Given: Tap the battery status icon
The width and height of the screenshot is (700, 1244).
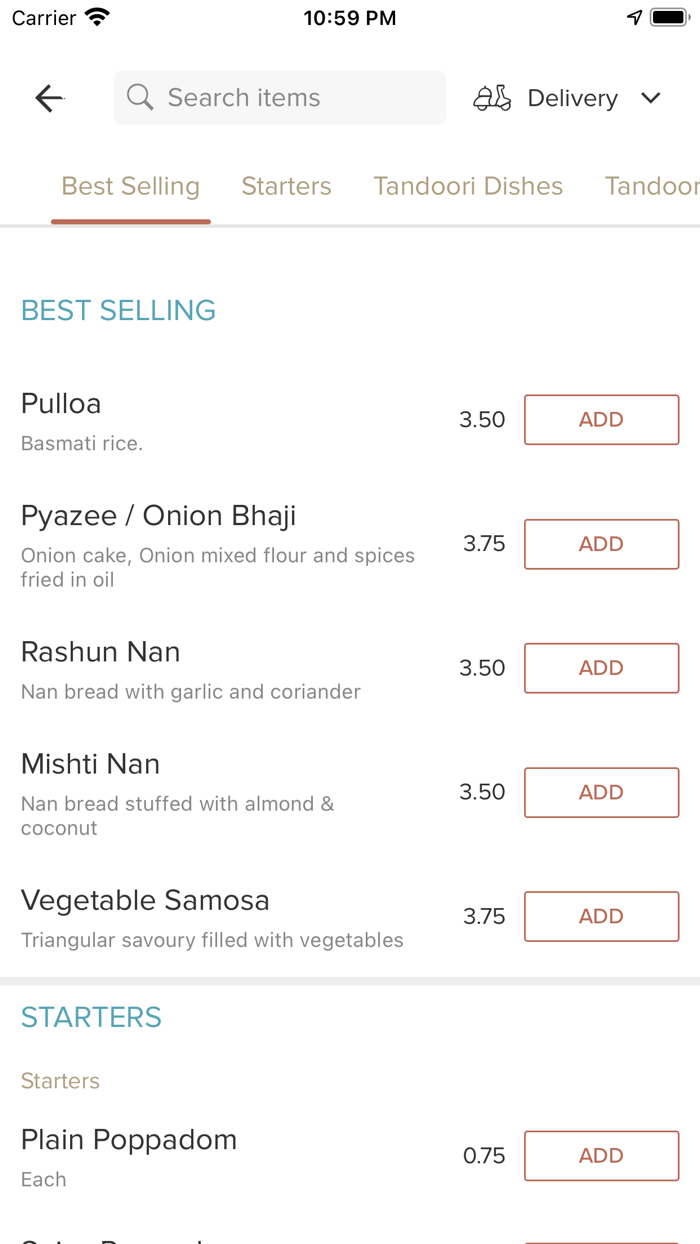Looking at the screenshot, I should (669, 18).
